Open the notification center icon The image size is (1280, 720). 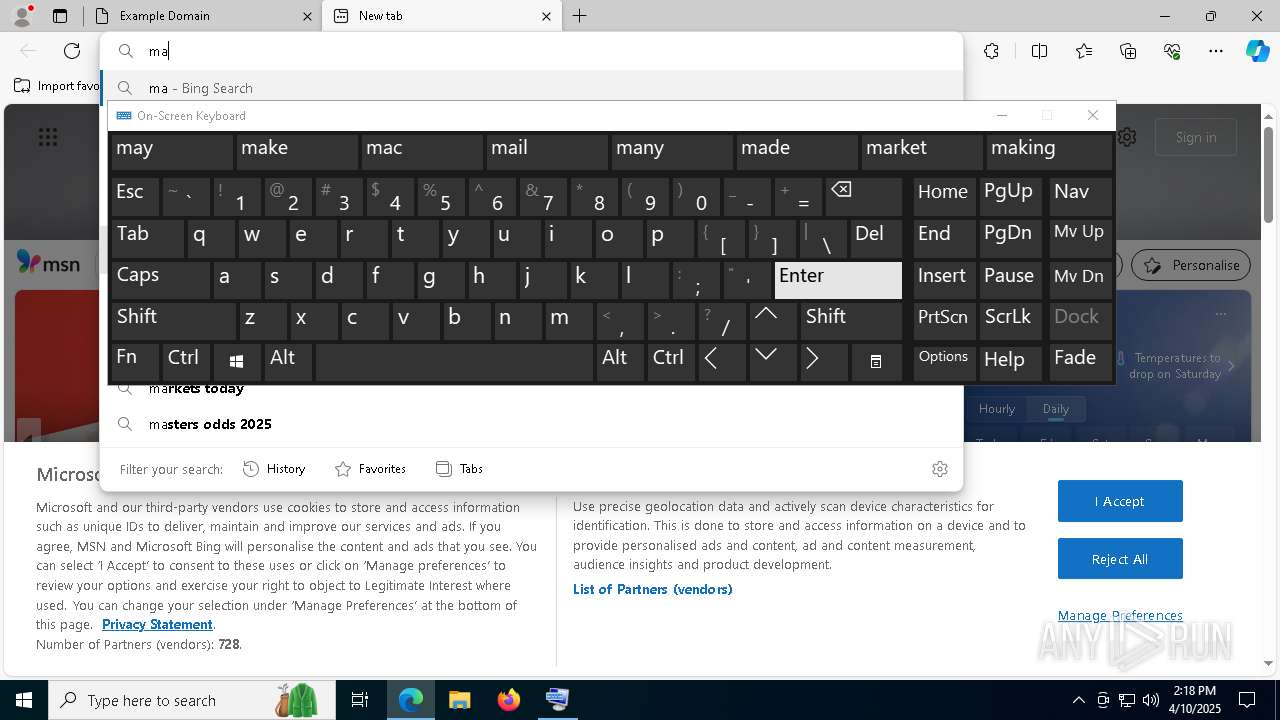click(x=1247, y=700)
